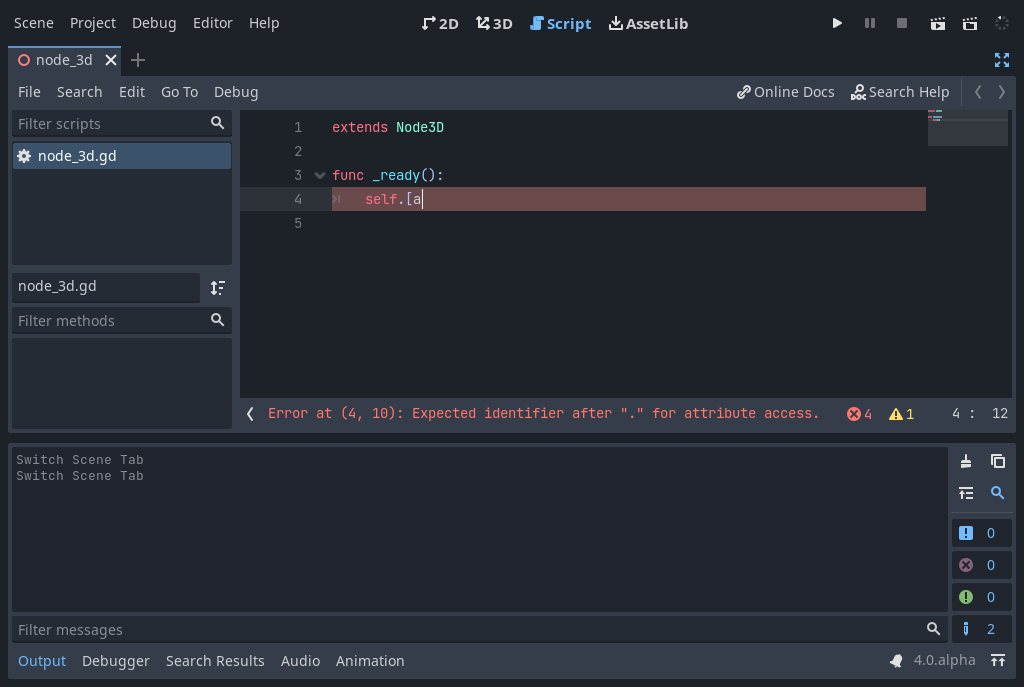Focus the Filter methods field
Viewport: 1024px width, 687px height.
(121, 321)
